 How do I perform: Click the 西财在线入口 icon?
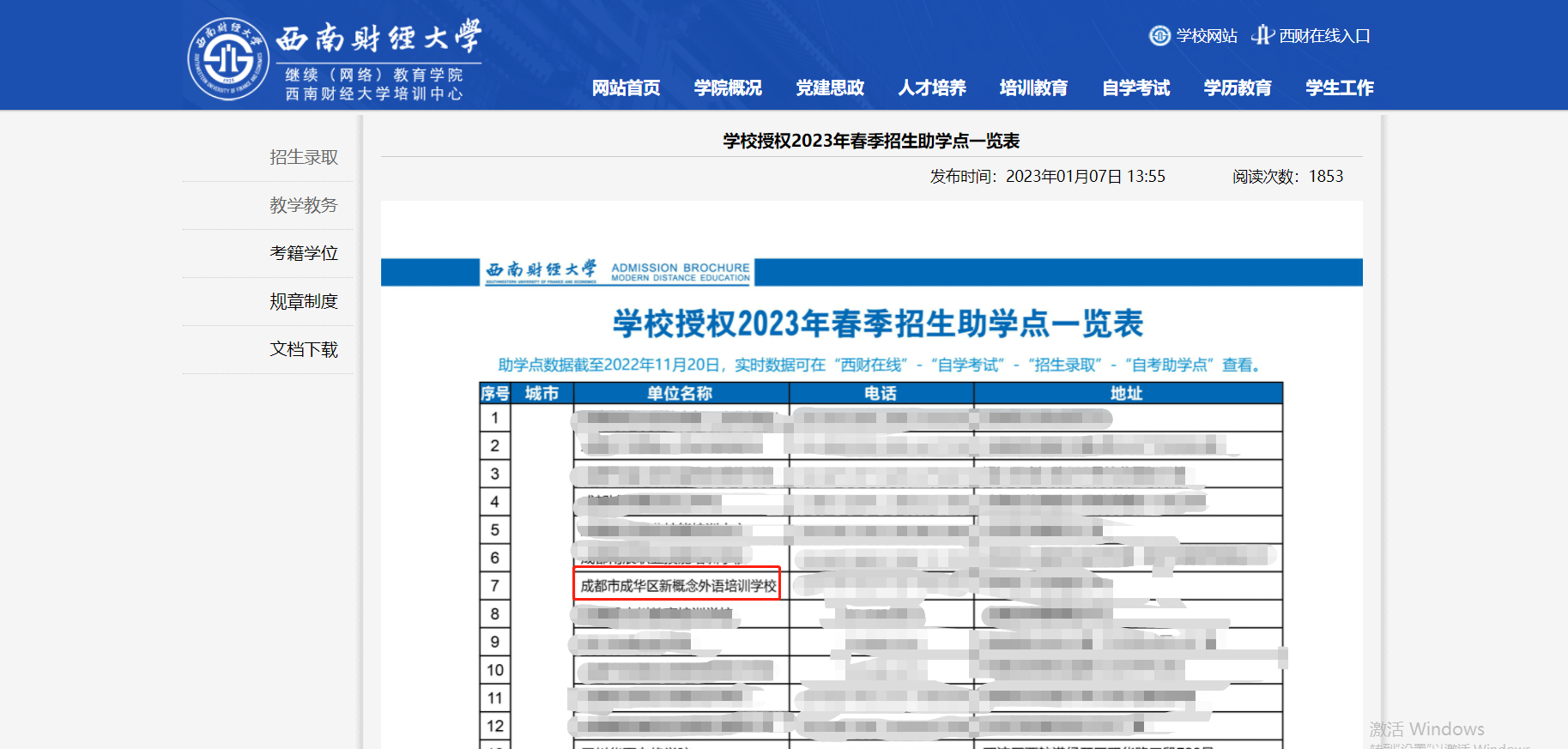point(1262,35)
